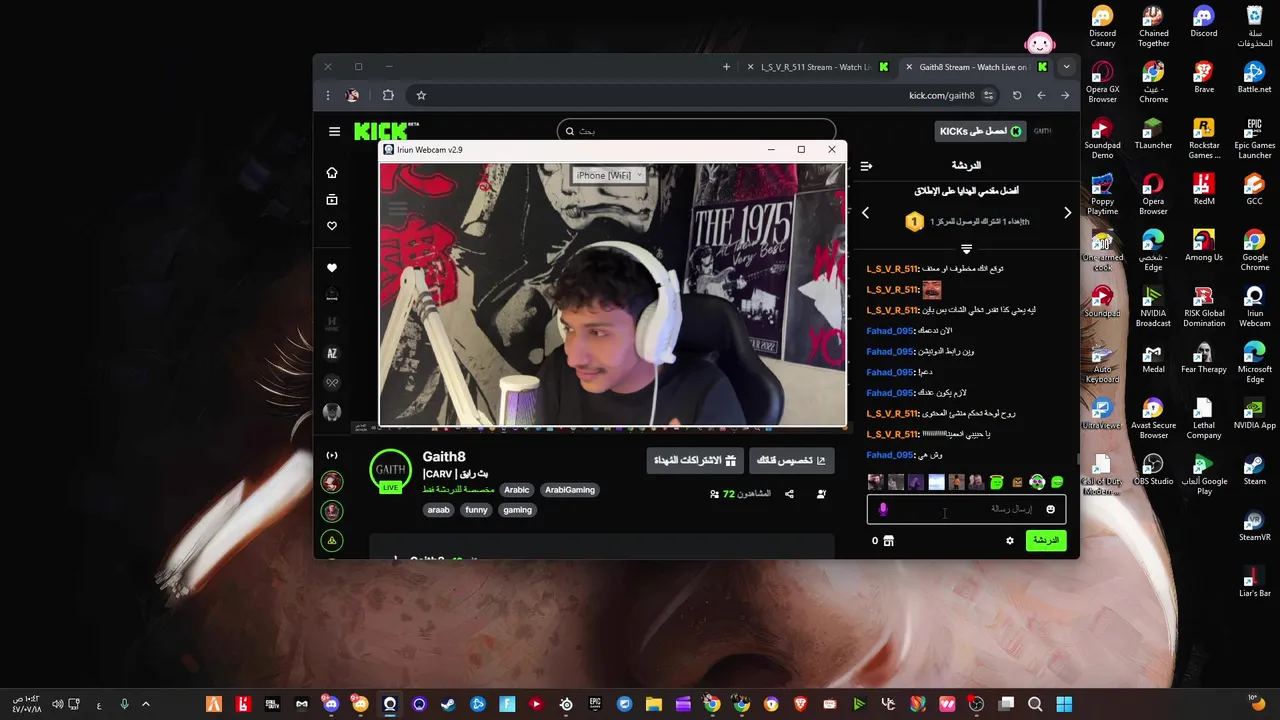Viewport: 1280px width, 720px height.
Task: Expand the gifters leaderboard chevron
Action: 966,248
